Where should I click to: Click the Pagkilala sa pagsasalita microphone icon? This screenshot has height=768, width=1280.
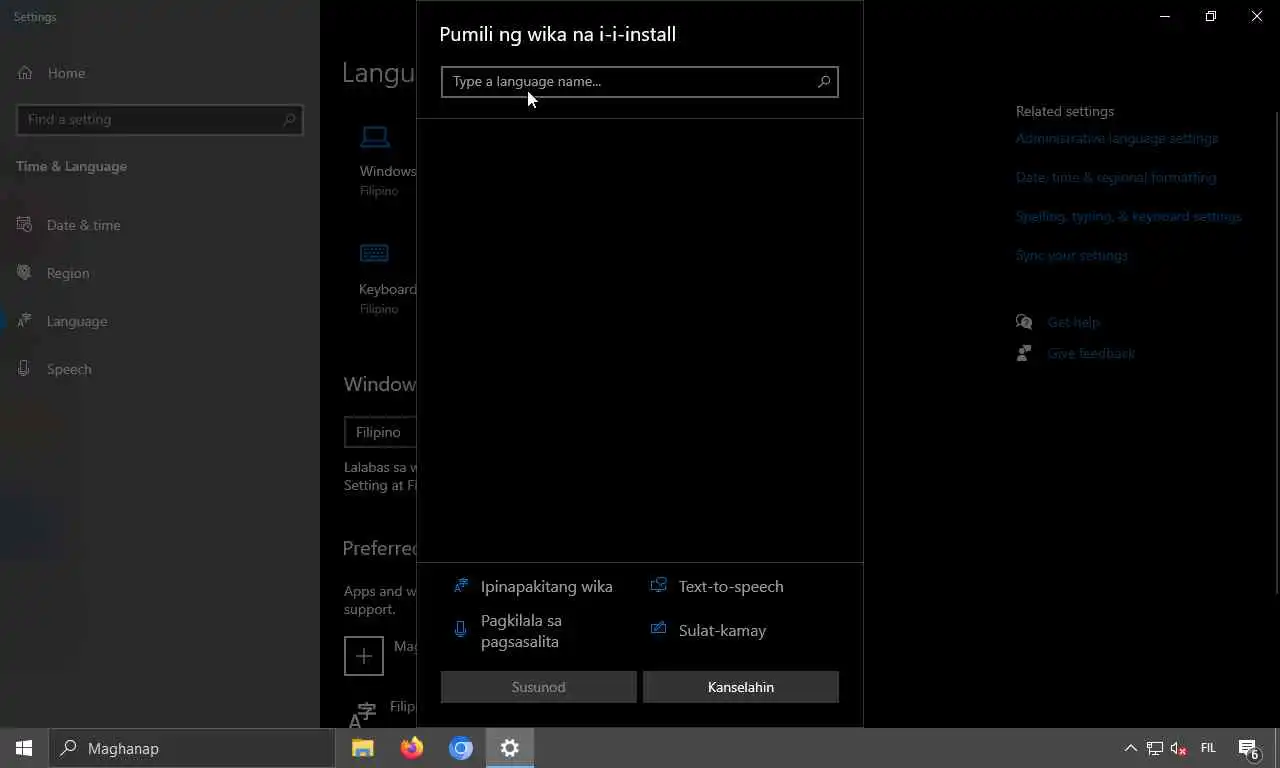pos(461,629)
